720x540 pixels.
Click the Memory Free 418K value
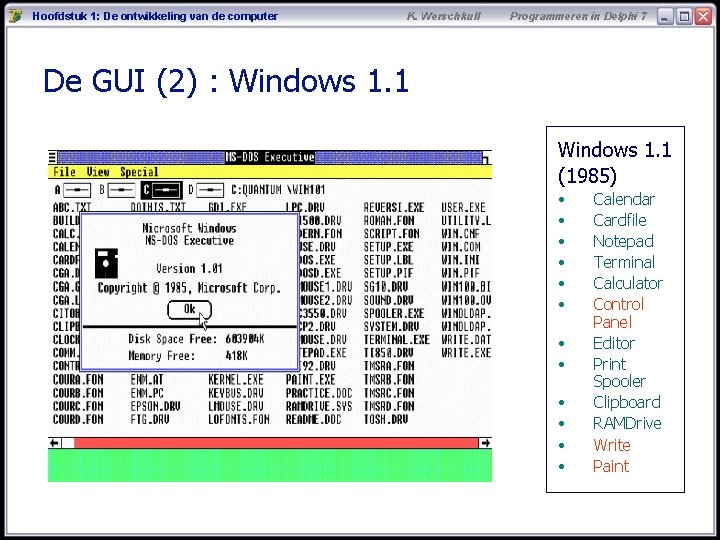point(236,356)
